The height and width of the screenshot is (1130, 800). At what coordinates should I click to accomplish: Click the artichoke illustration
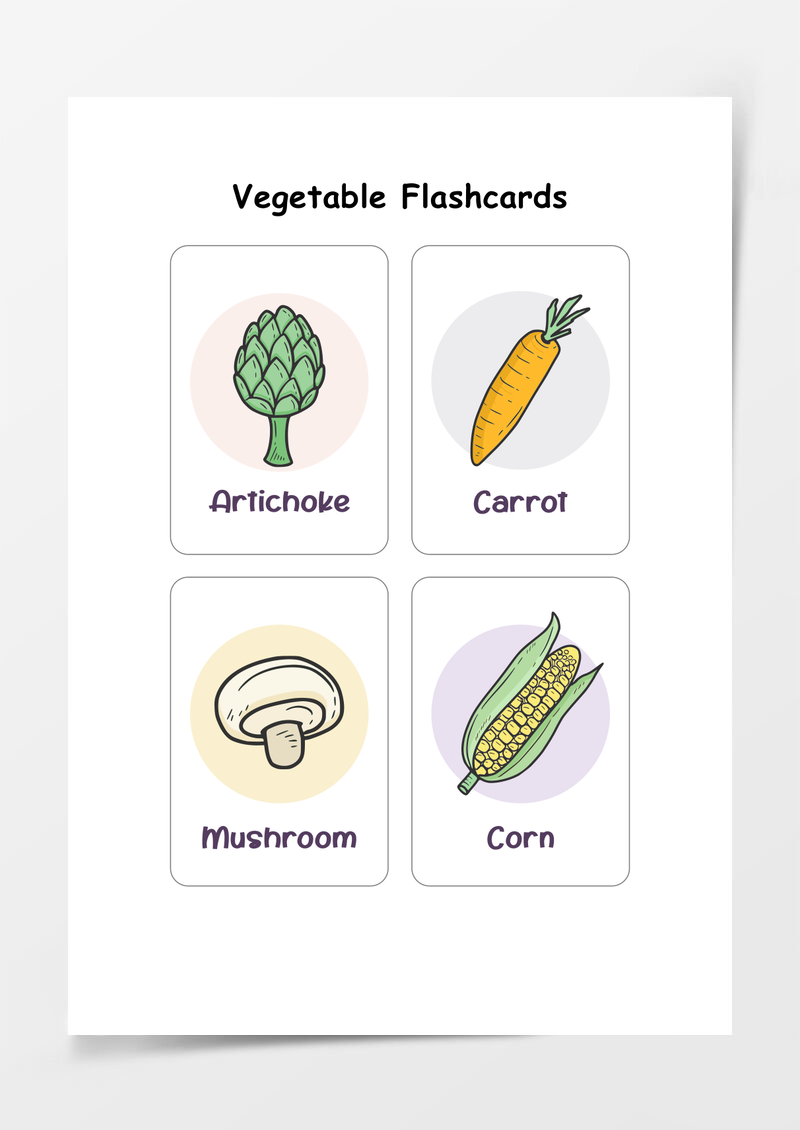pos(279,386)
